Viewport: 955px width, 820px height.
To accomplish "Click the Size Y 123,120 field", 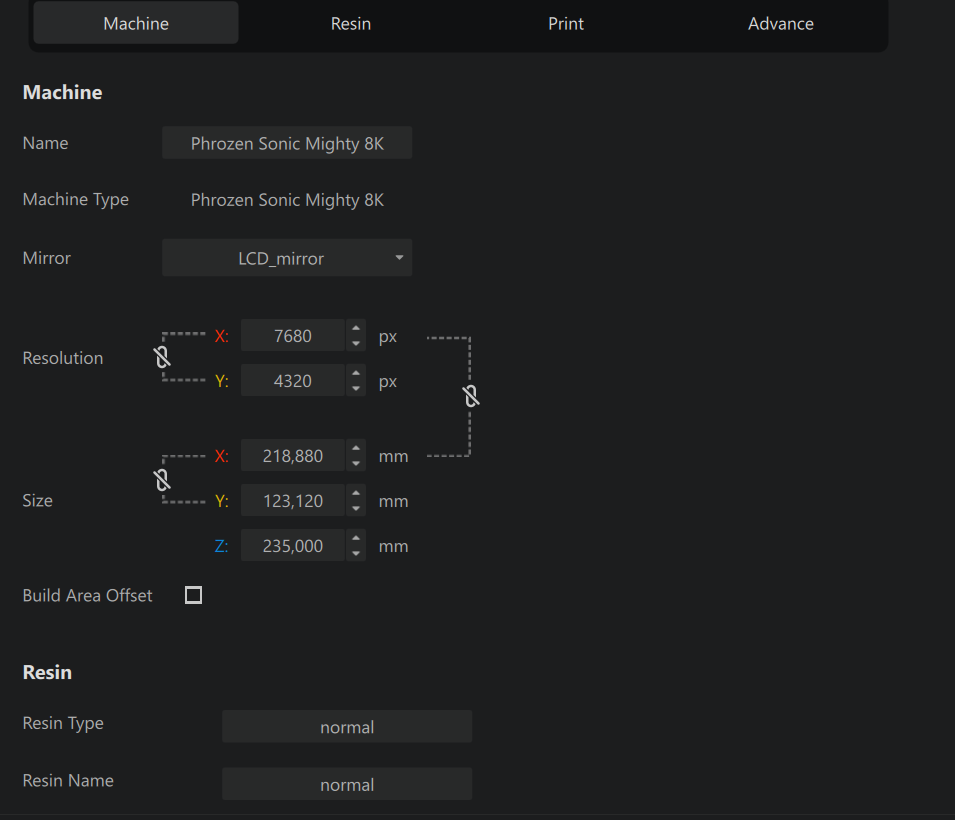I will 293,501.
